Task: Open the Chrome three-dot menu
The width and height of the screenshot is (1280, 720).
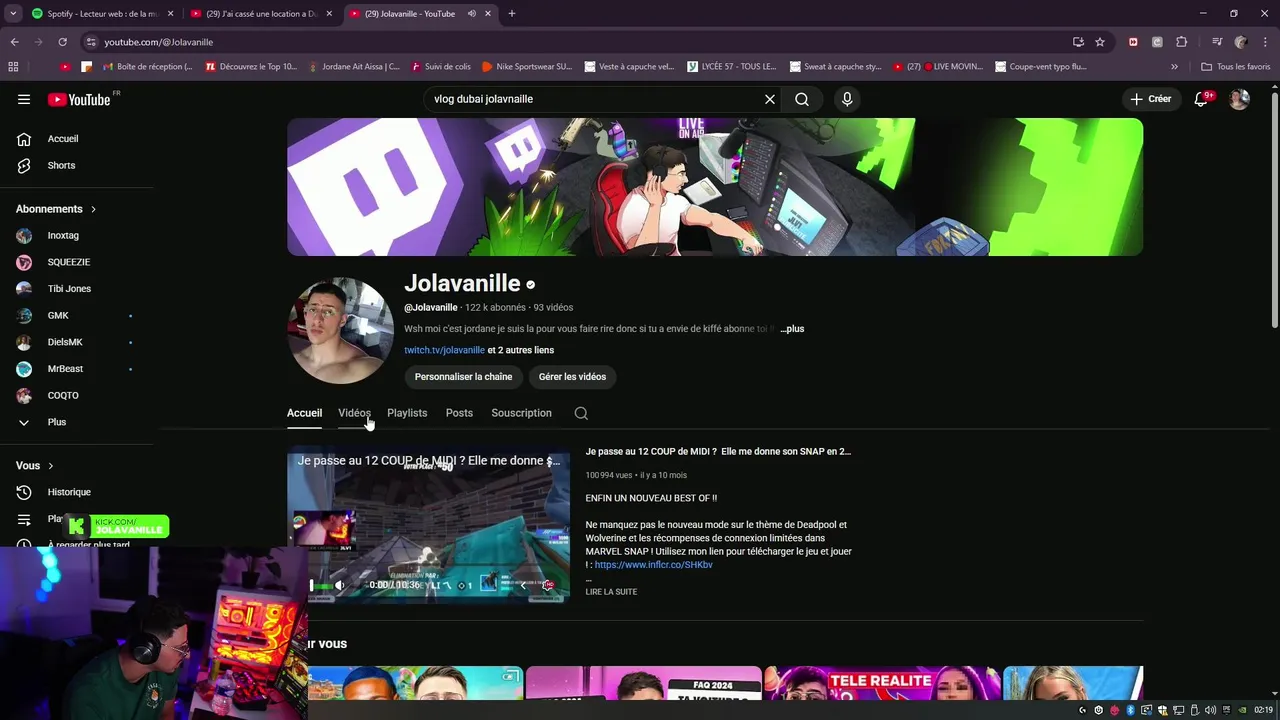Action: pyautogui.click(x=1265, y=42)
